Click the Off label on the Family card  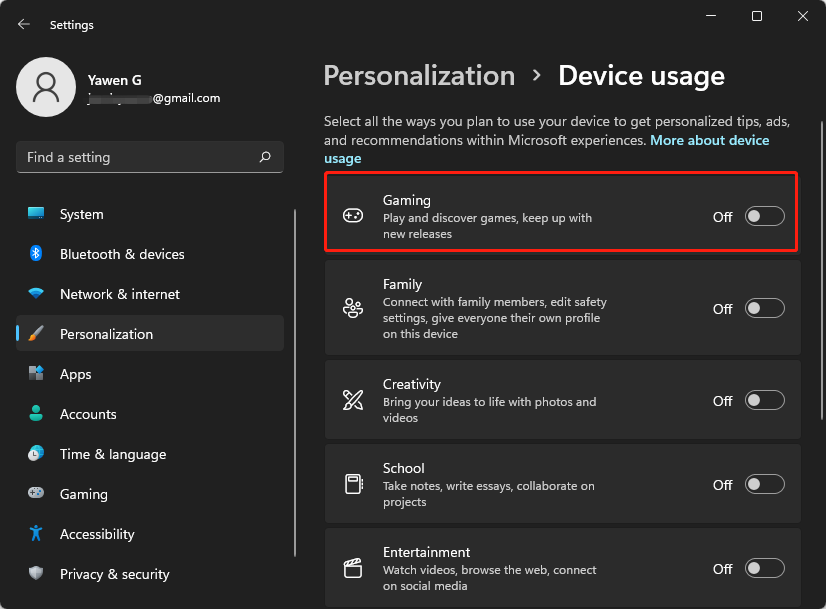pos(722,309)
